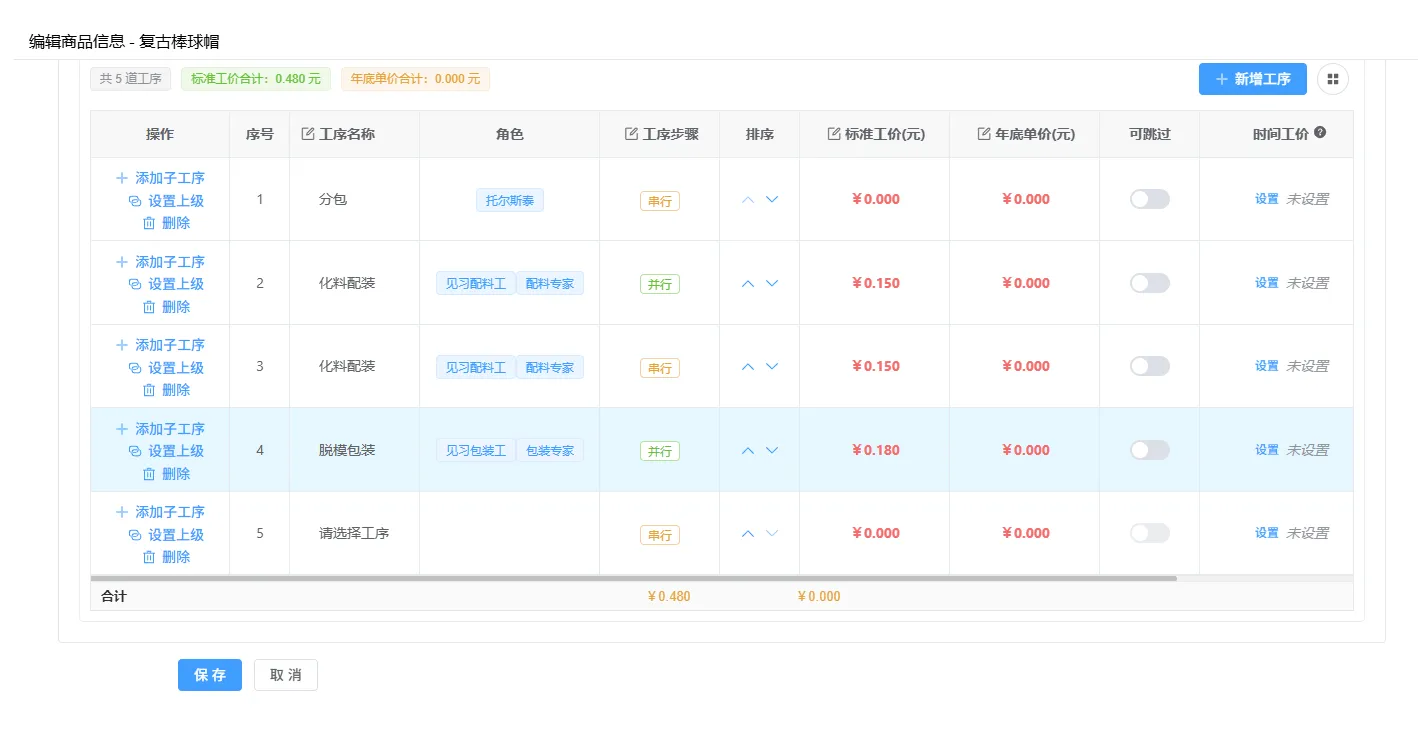Click edit icon beside 工序步骤 header
Image resolution: width=1418 pixels, height=738 pixels.
[631, 134]
